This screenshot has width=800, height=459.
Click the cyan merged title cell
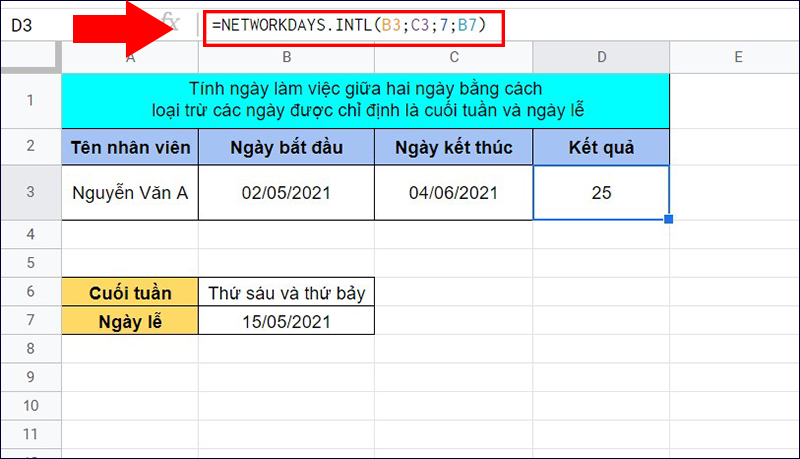[x=365, y=100]
